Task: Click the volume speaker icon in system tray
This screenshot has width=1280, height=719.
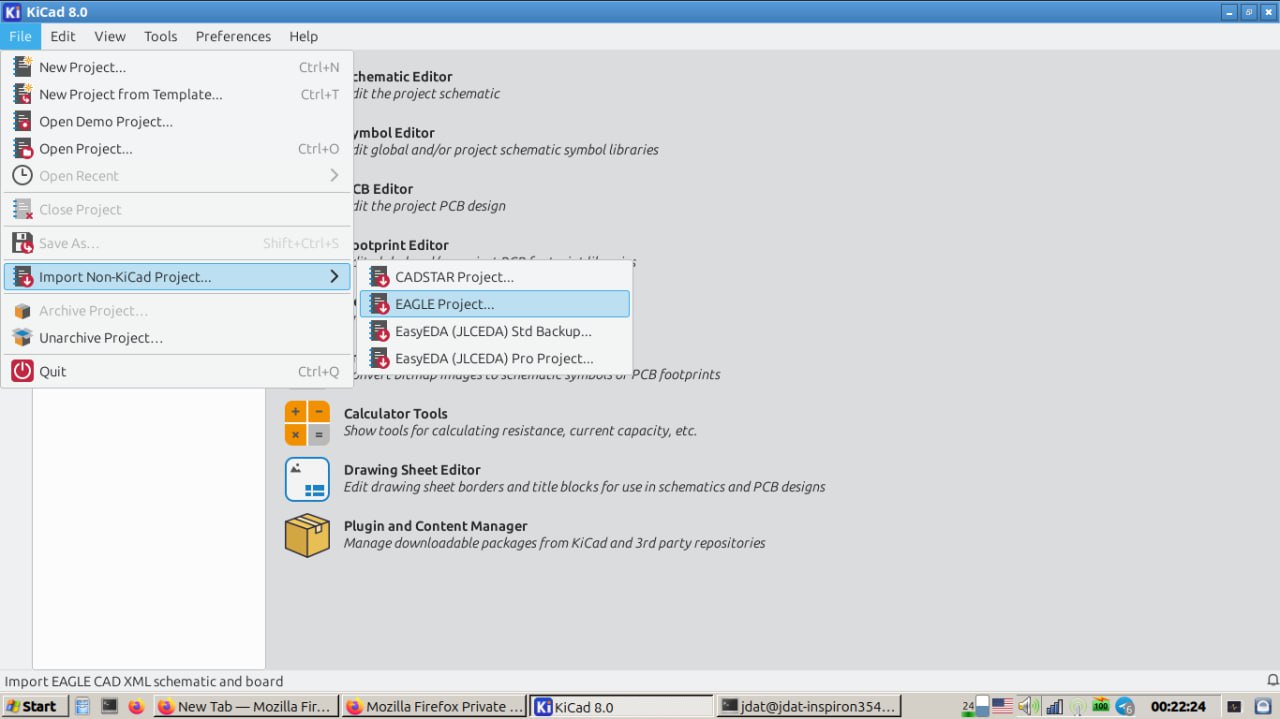Action: tap(1027, 706)
